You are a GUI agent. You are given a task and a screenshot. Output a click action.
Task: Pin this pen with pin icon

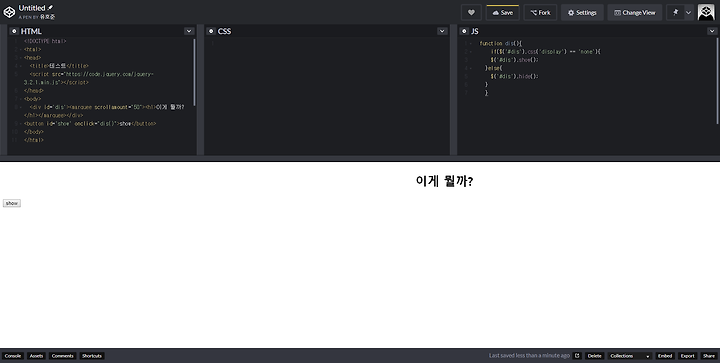click(675, 12)
